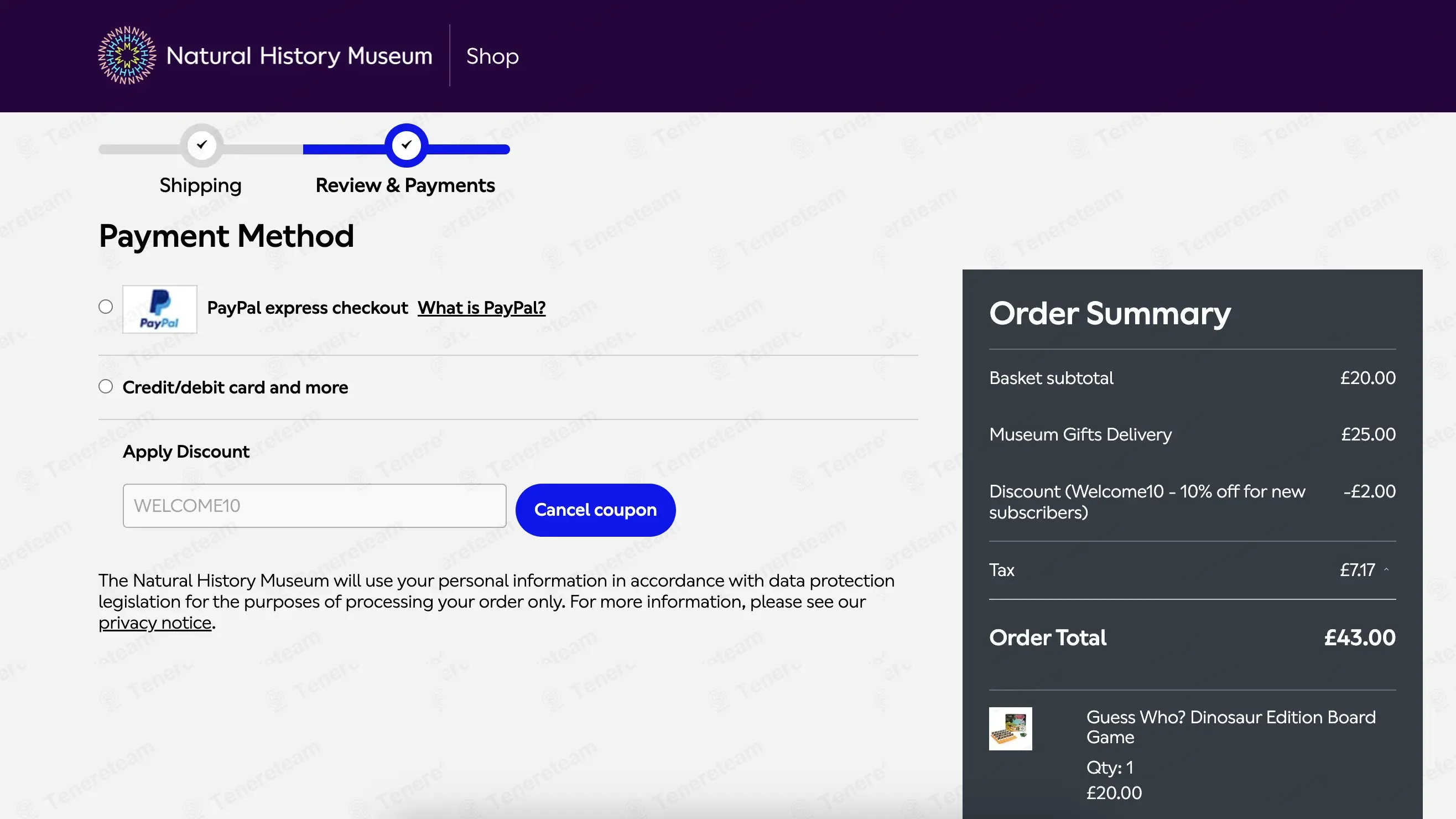1456x819 pixels.
Task: Click the Order Total £43.00 amount
Action: click(1360, 637)
